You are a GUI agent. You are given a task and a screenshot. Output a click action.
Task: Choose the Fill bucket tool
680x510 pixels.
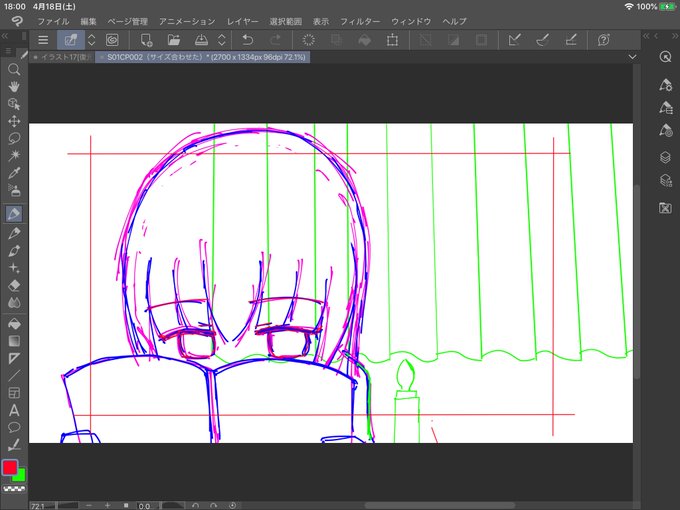[14, 323]
